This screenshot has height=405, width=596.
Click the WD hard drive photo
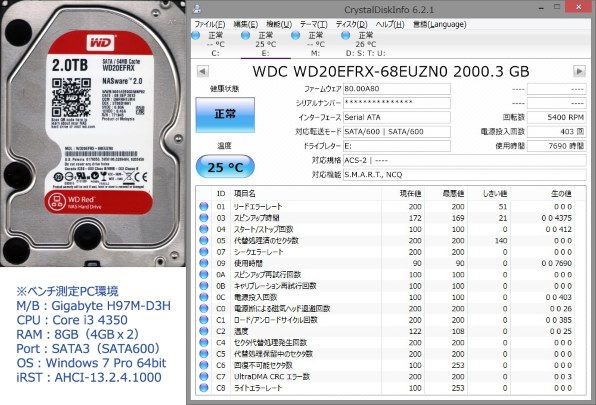pyautogui.click(x=93, y=133)
